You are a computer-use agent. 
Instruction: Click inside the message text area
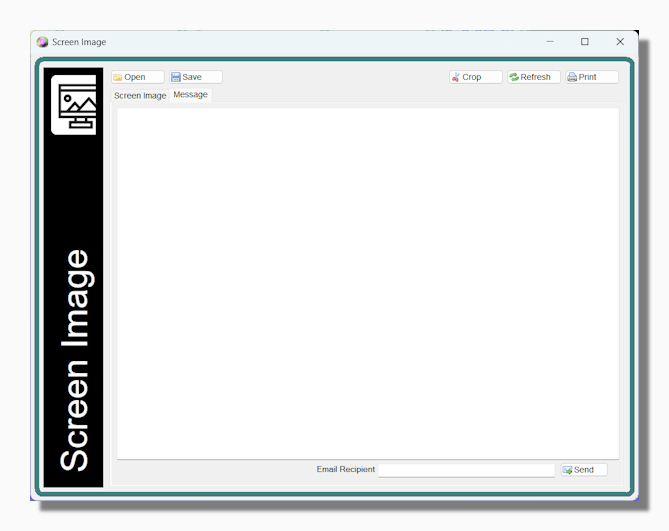368,284
